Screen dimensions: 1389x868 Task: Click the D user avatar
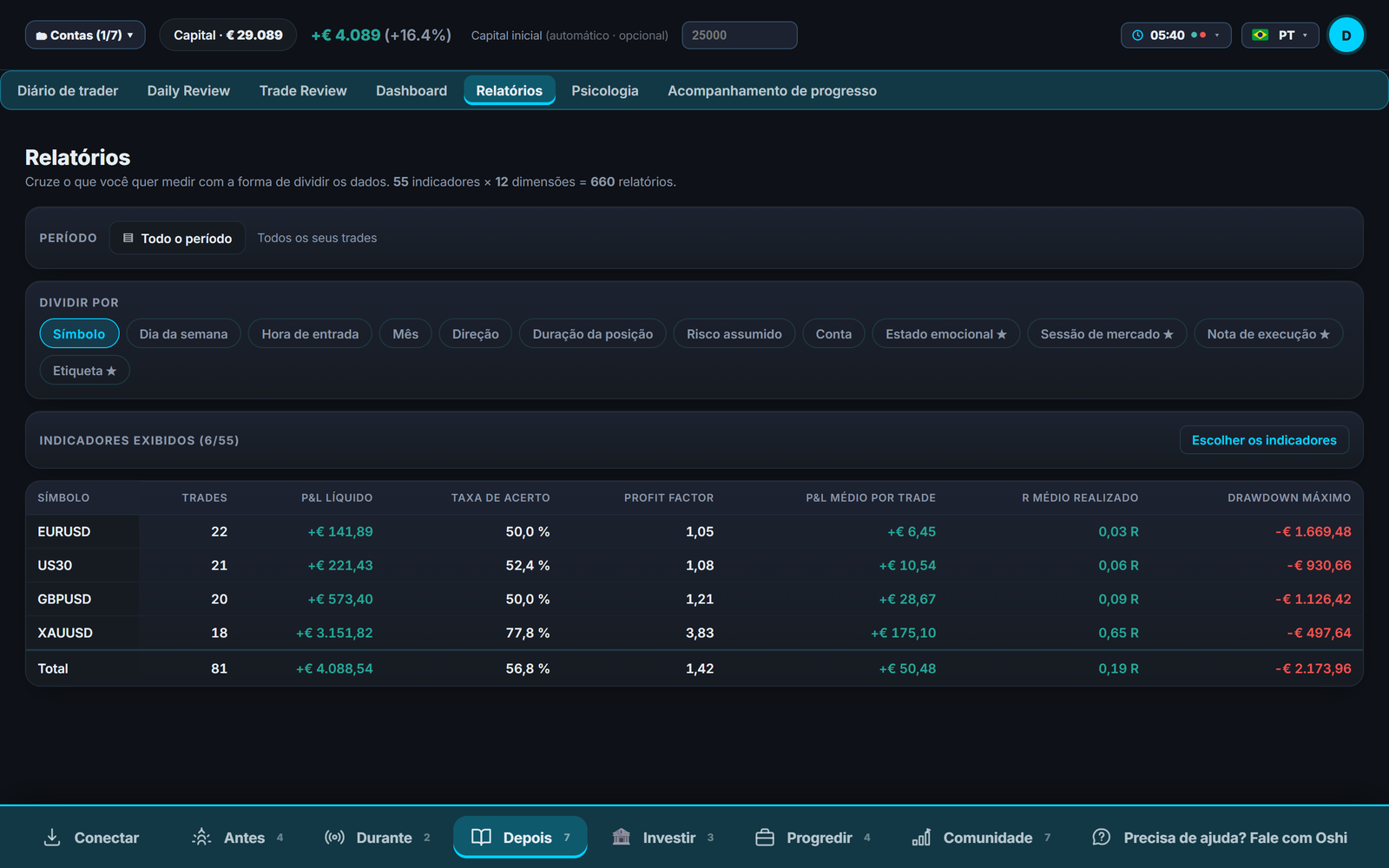point(1346,35)
